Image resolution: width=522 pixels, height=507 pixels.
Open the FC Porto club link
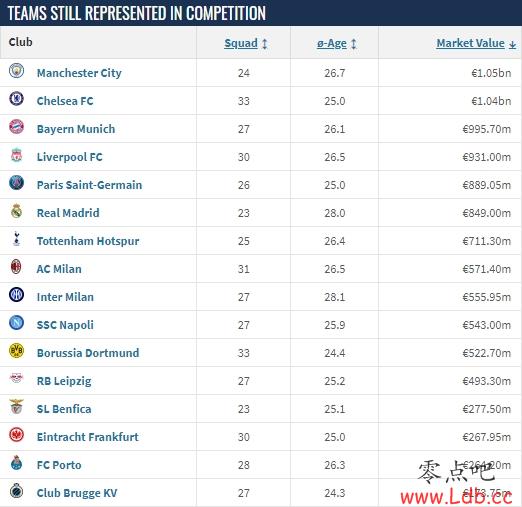coord(59,465)
